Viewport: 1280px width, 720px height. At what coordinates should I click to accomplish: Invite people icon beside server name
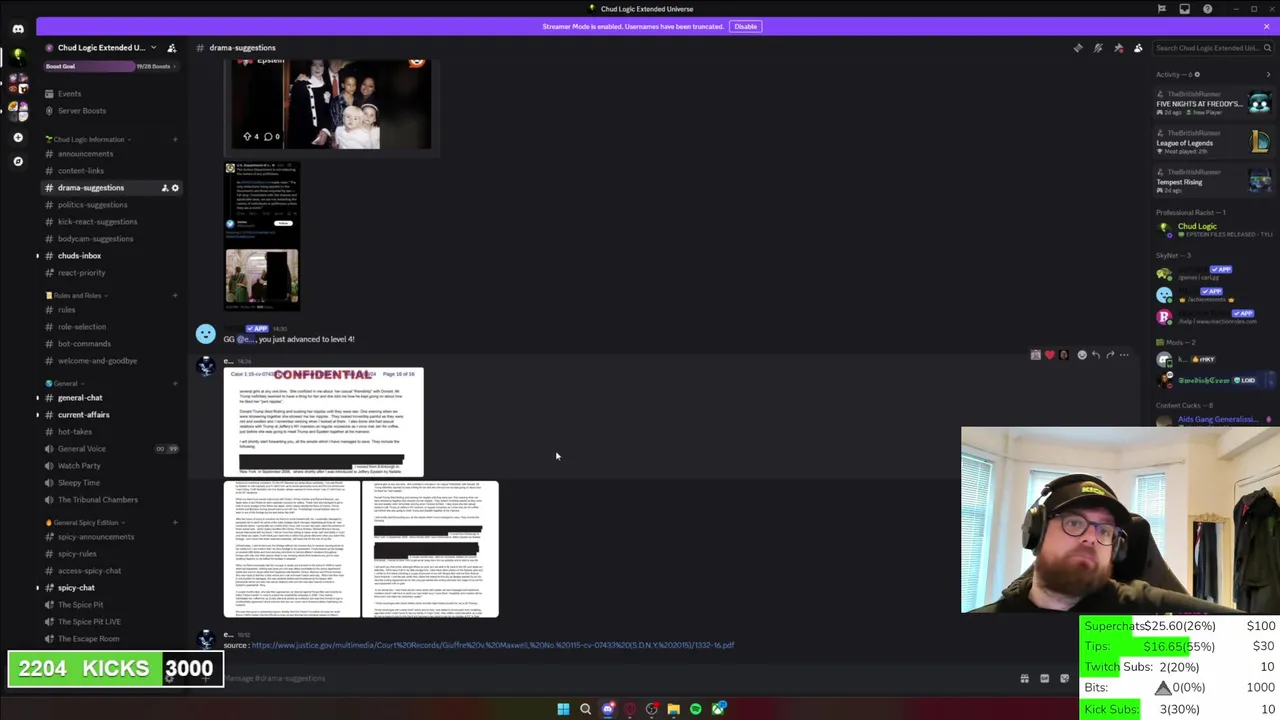click(x=171, y=48)
